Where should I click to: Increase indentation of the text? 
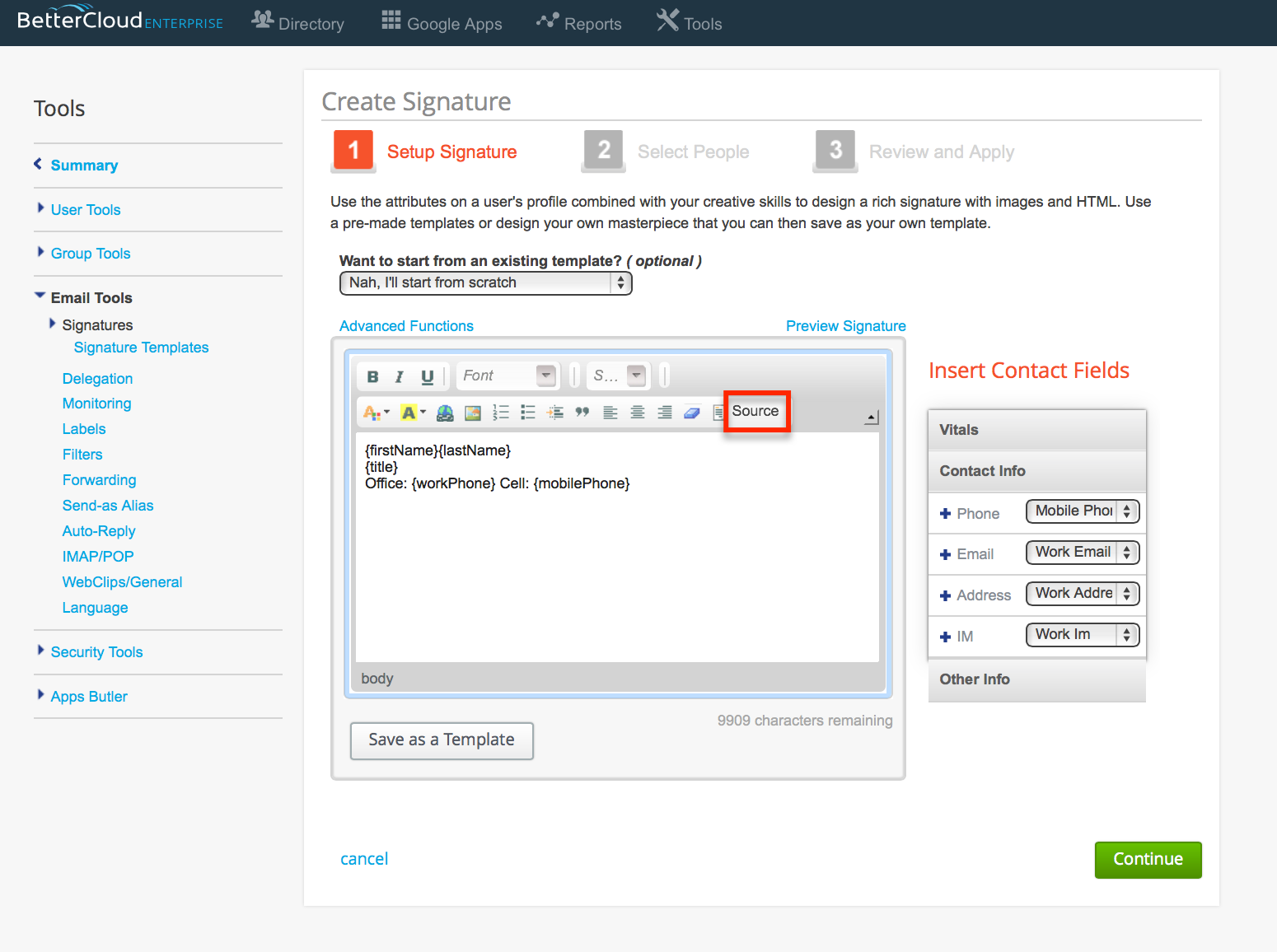click(x=554, y=412)
